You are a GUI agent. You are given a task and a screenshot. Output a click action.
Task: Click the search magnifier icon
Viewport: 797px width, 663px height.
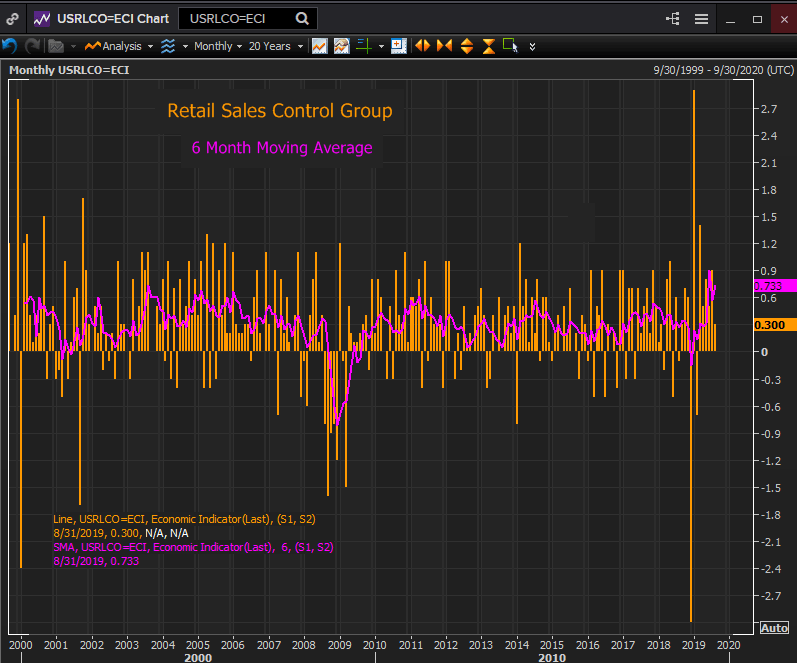(x=302, y=19)
